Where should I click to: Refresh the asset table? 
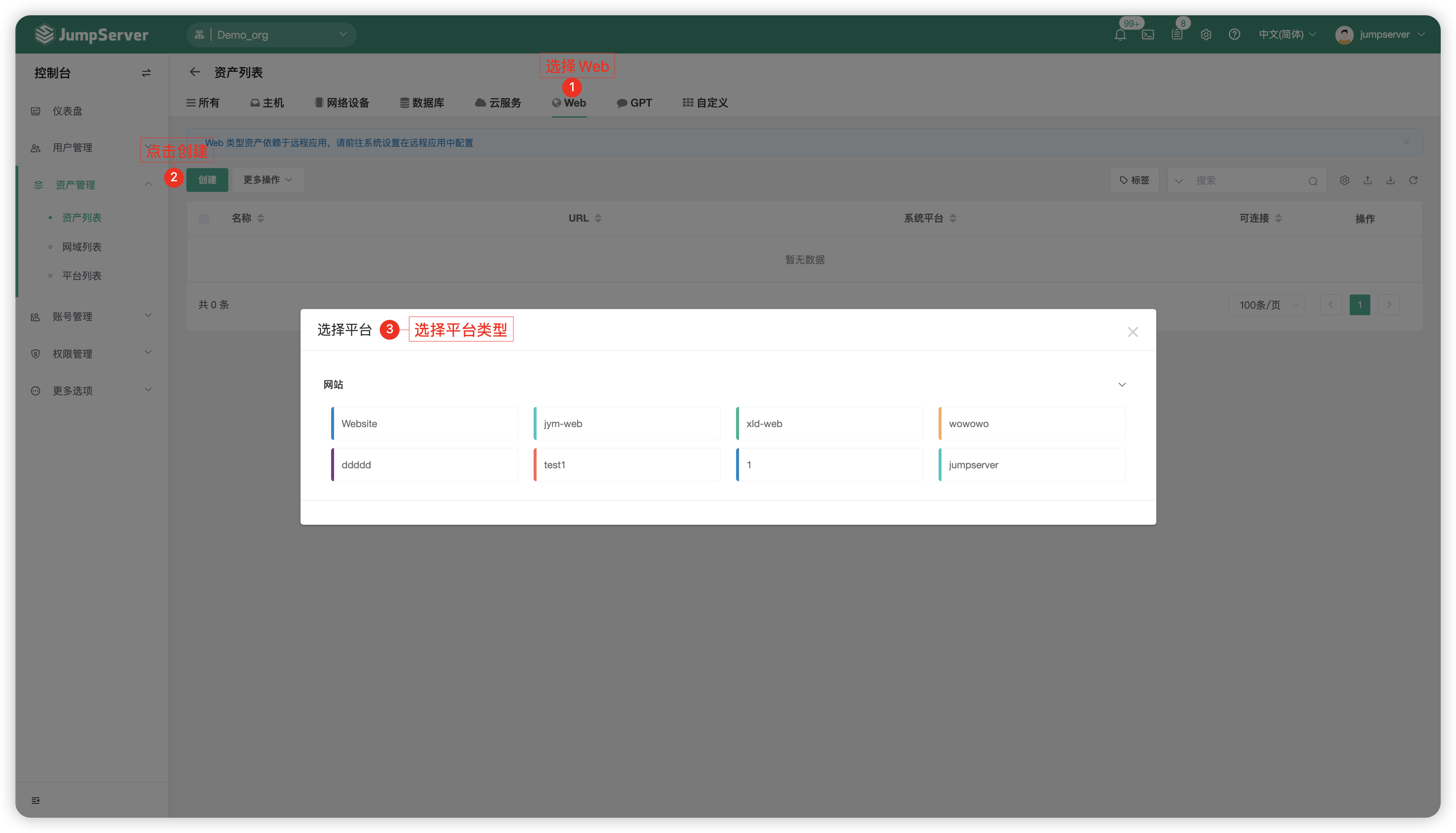[x=1413, y=180]
